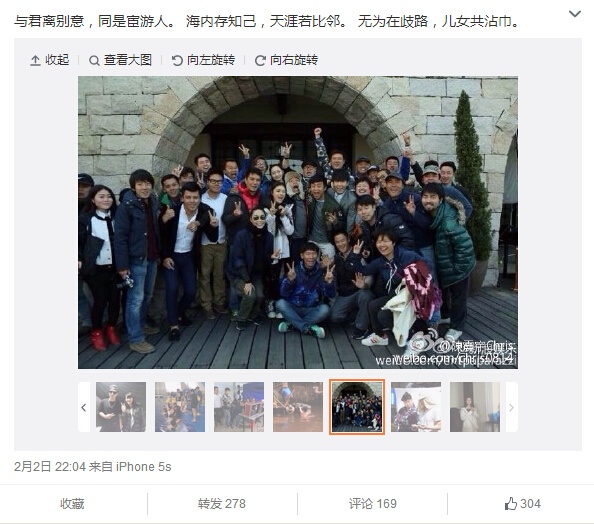594x524 pixels.
Task: Show previous thumbnails with left arrow
Action: 84,407
